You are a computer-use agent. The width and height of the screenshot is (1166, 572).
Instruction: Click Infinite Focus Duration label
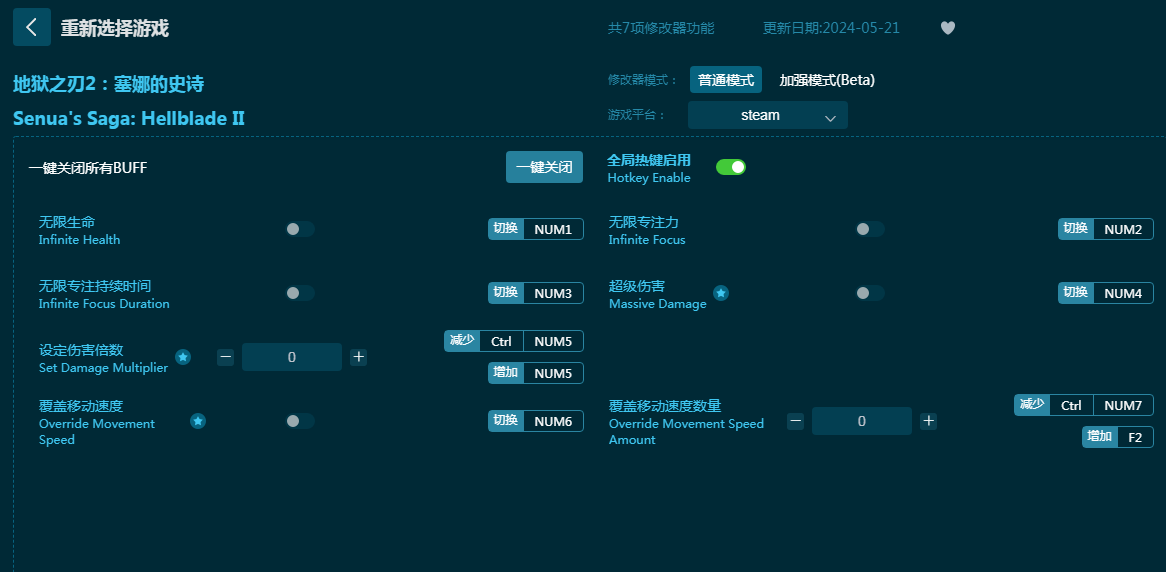tap(104, 303)
